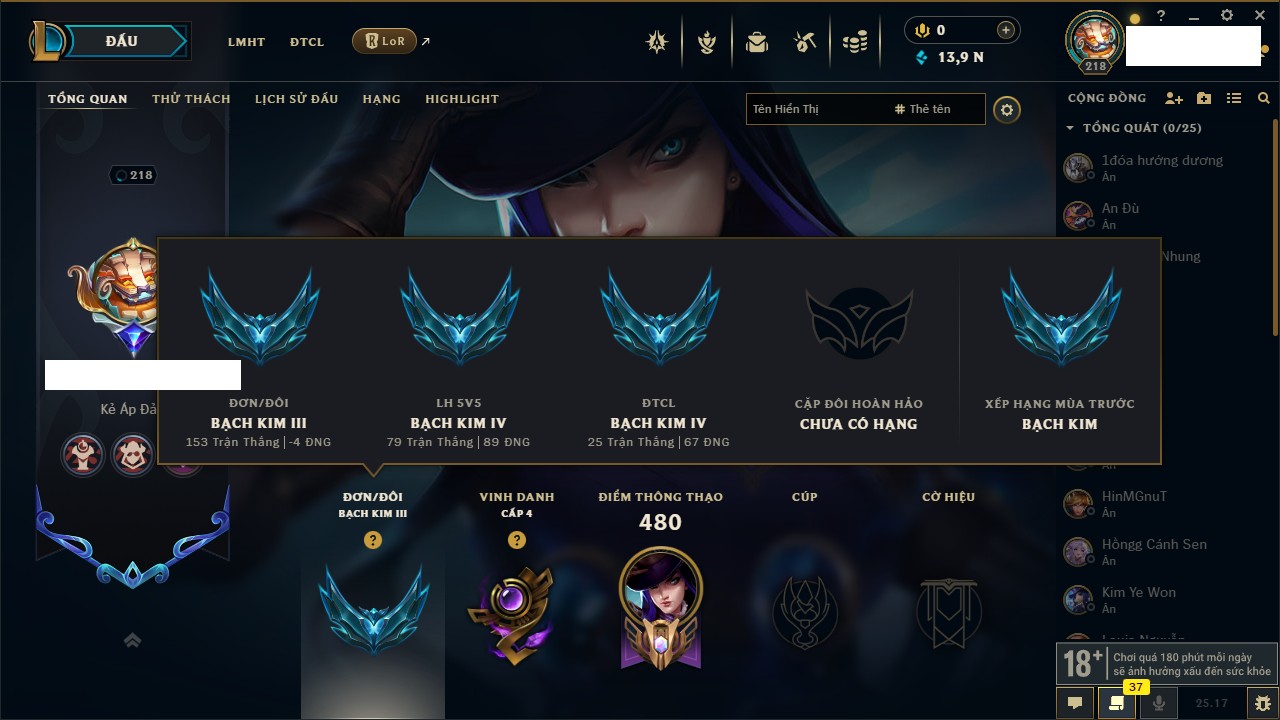Open the Loot crafting hammer icon
This screenshot has width=1280, height=720.
click(805, 42)
